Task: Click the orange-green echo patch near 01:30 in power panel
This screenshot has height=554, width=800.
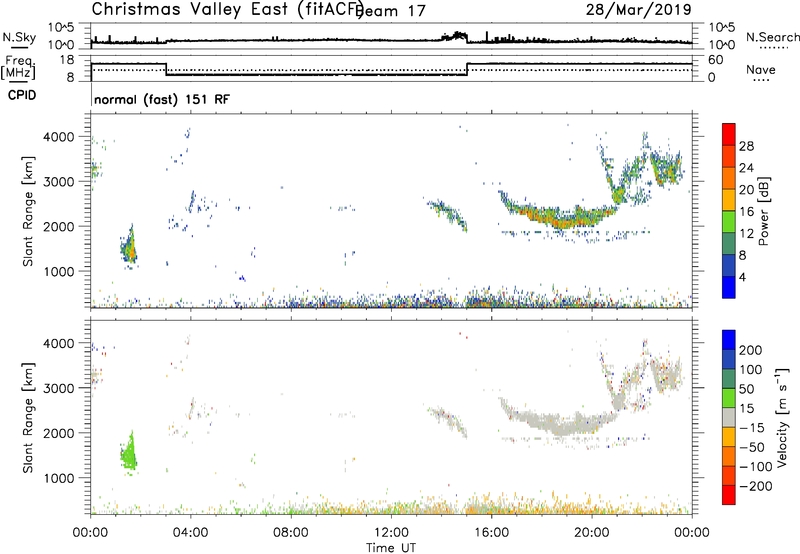Action: click(130, 247)
